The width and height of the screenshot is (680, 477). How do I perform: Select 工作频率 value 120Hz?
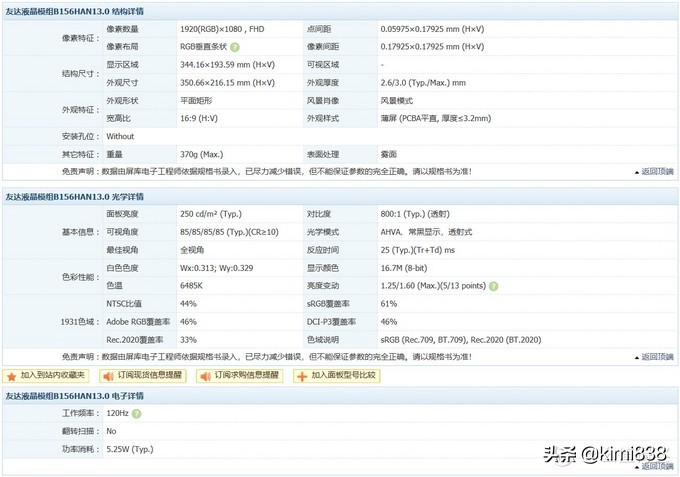pos(118,413)
